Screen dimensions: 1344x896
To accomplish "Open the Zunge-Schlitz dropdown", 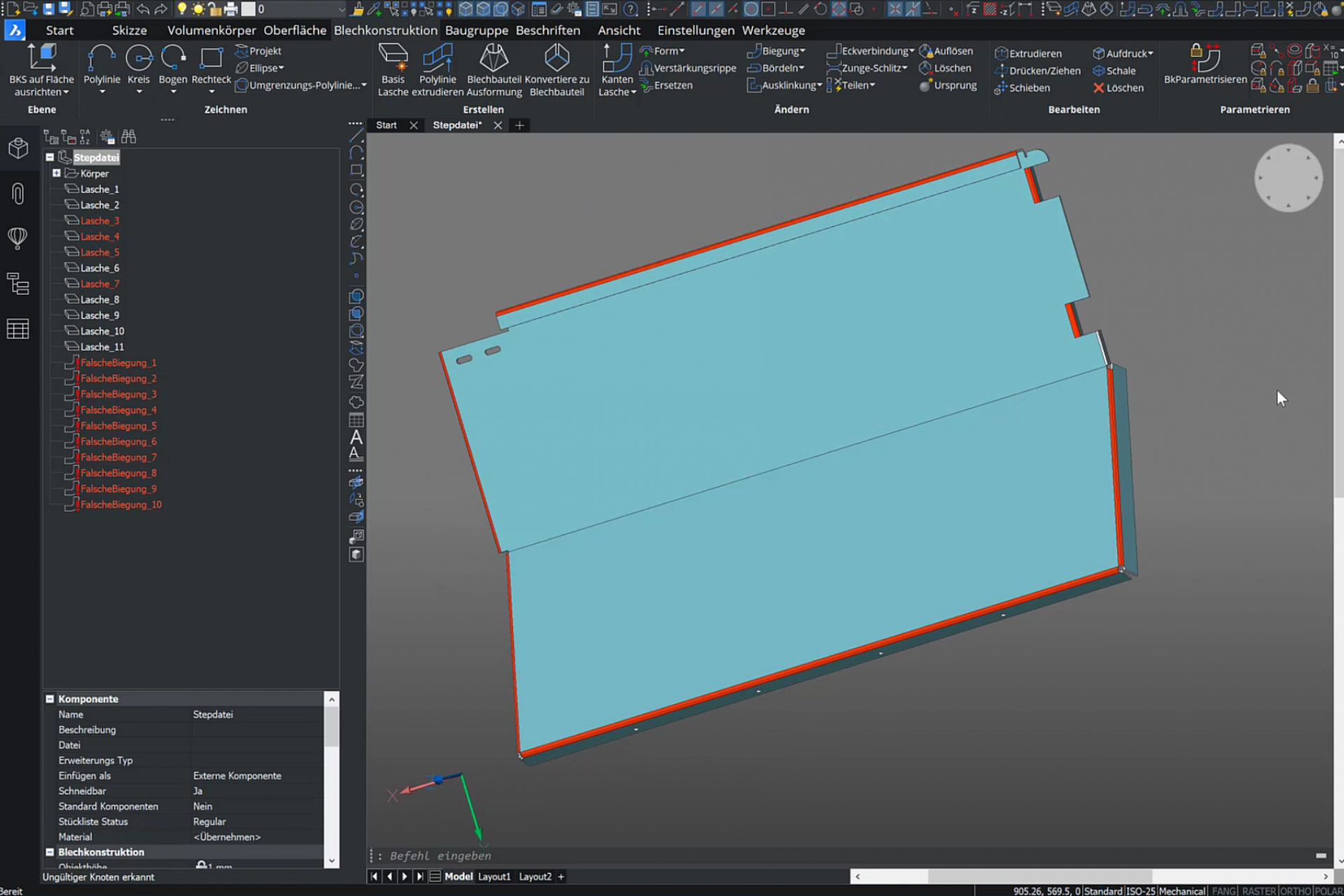I will click(867, 68).
